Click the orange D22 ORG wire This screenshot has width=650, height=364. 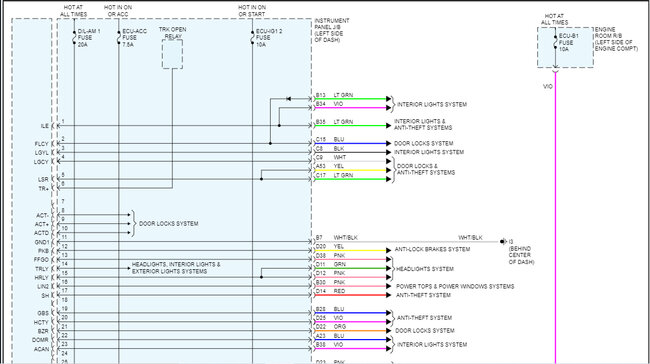350,331
